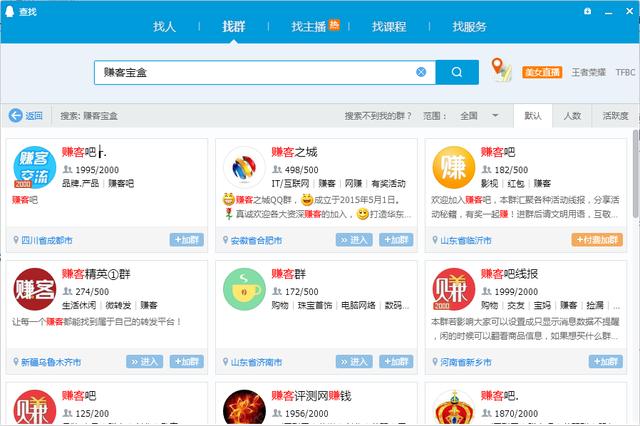This screenshot has height=426, width=640.
Task: Clear the search text with the X icon
Action: (421, 72)
